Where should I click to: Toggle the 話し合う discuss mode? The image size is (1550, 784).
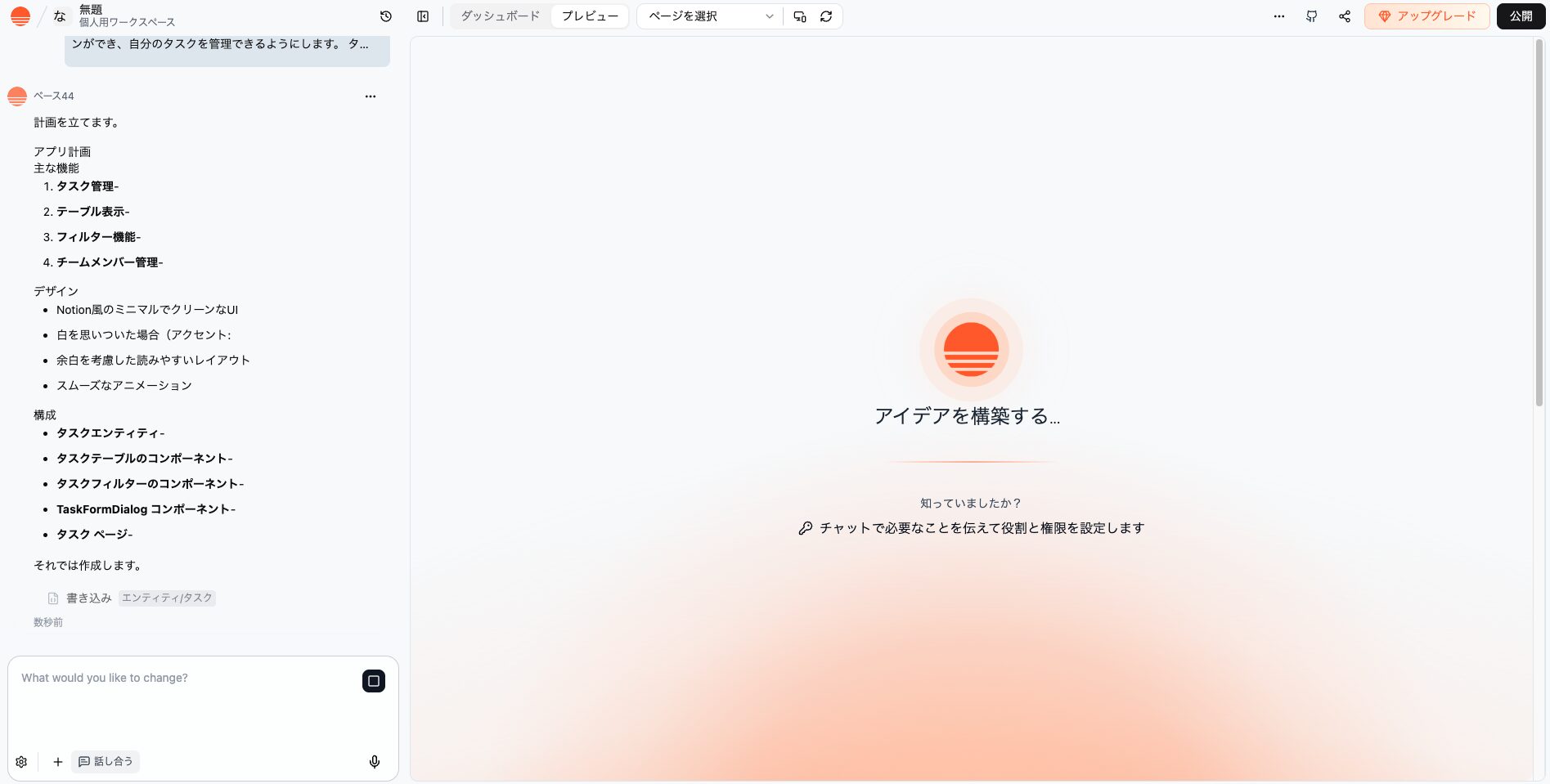(x=106, y=762)
